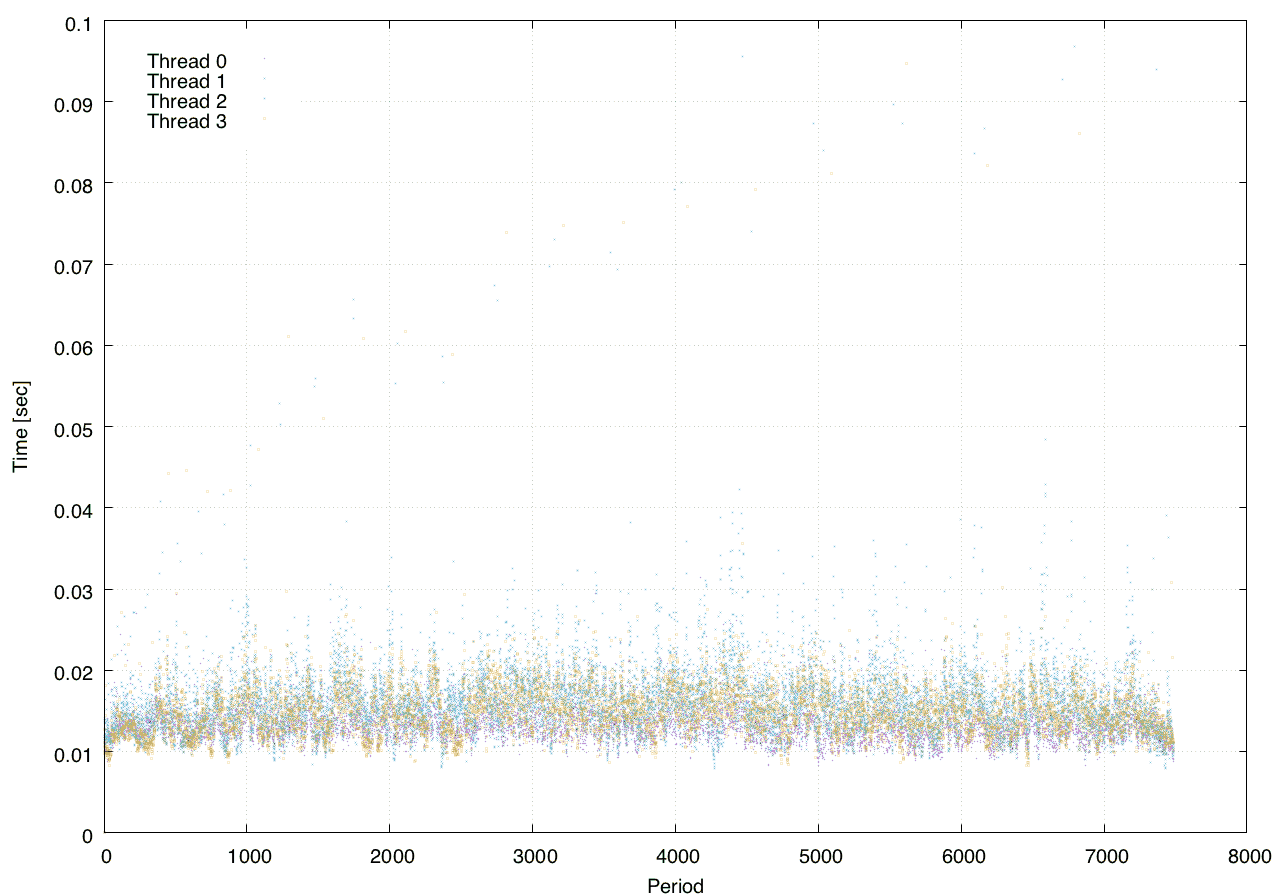Click the 2000 x-axis tick label

click(x=390, y=856)
